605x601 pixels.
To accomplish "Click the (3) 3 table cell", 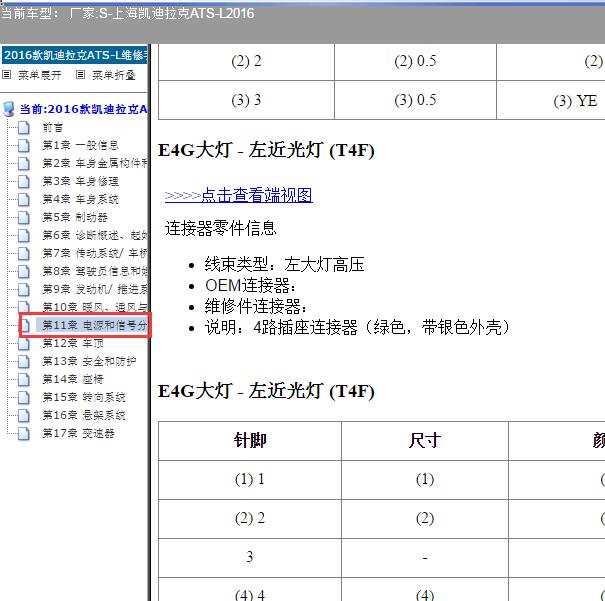I will (246, 100).
